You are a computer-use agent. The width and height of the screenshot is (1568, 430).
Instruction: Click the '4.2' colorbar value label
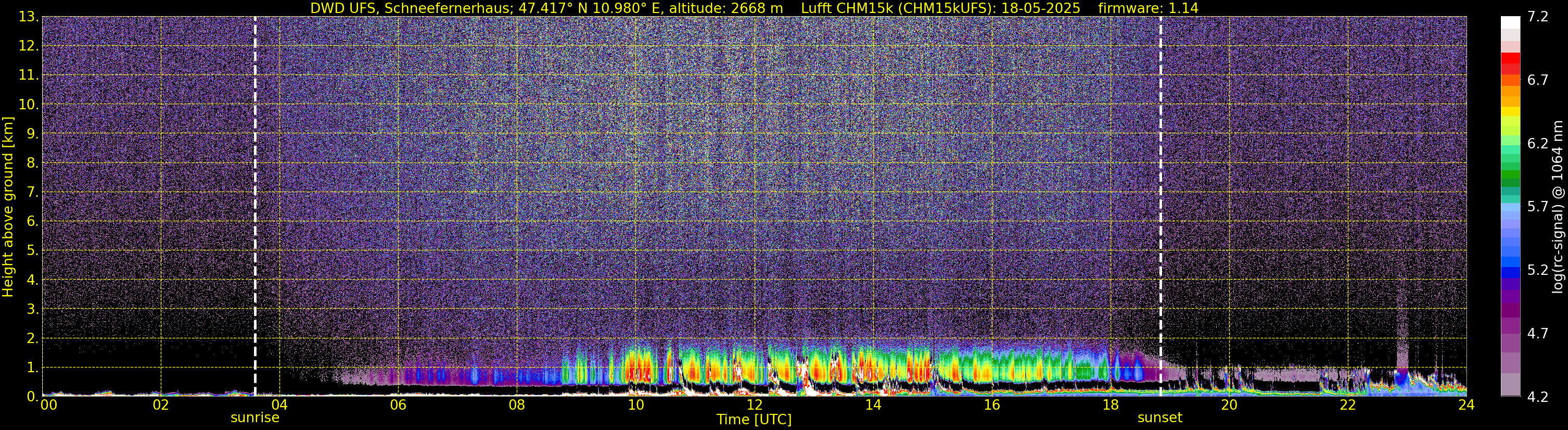coord(1538,397)
